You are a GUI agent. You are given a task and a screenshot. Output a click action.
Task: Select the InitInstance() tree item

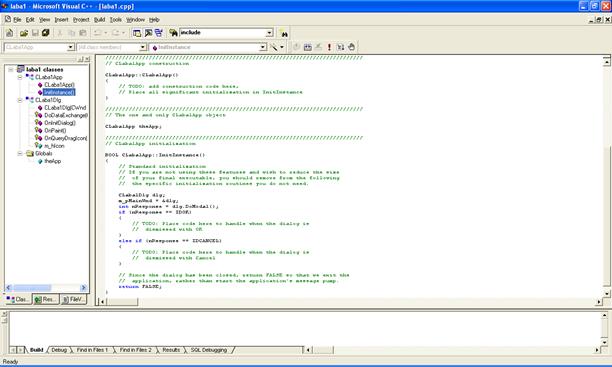(59, 93)
